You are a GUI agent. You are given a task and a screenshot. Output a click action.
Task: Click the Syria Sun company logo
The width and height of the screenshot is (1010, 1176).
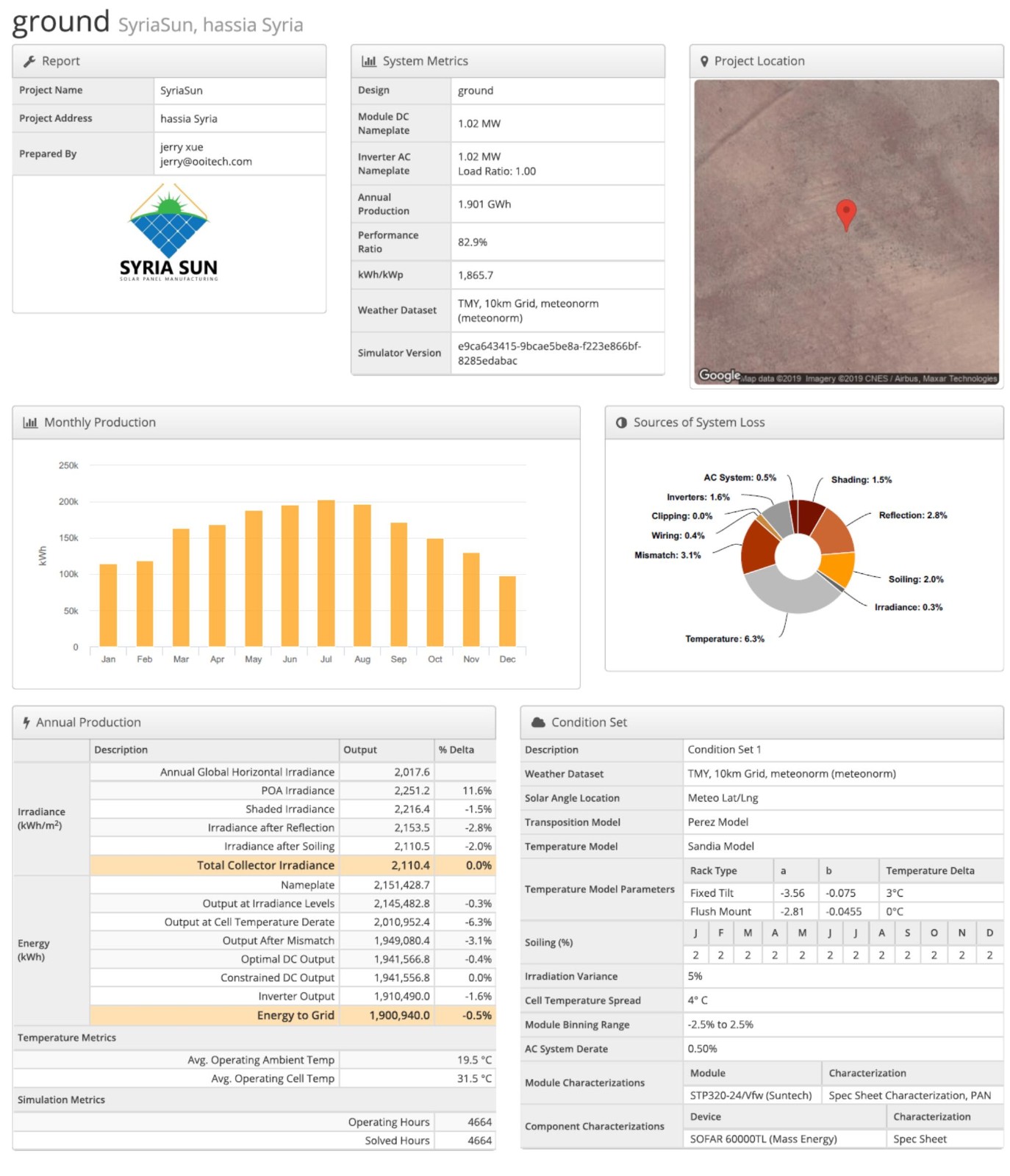[x=169, y=232]
